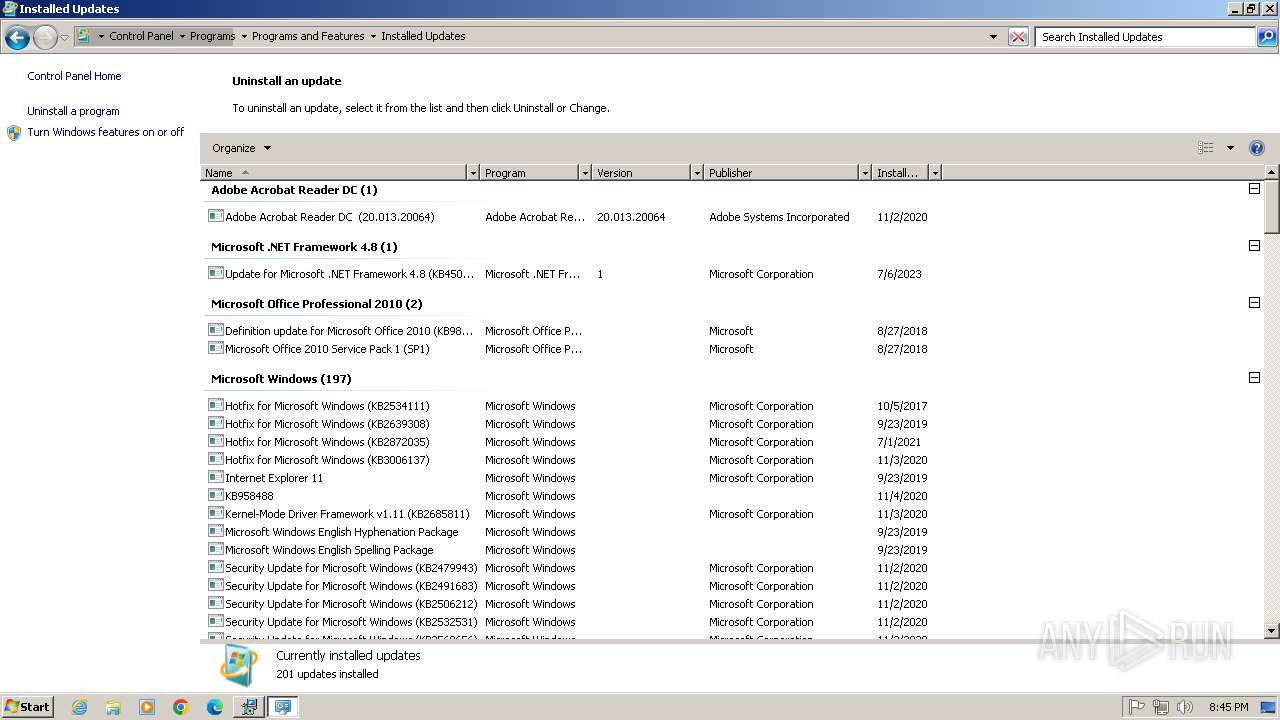Open Windows Media Player from the taskbar
The height and width of the screenshot is (720, 1280).
pyautogui.click(x=147, y=707)
